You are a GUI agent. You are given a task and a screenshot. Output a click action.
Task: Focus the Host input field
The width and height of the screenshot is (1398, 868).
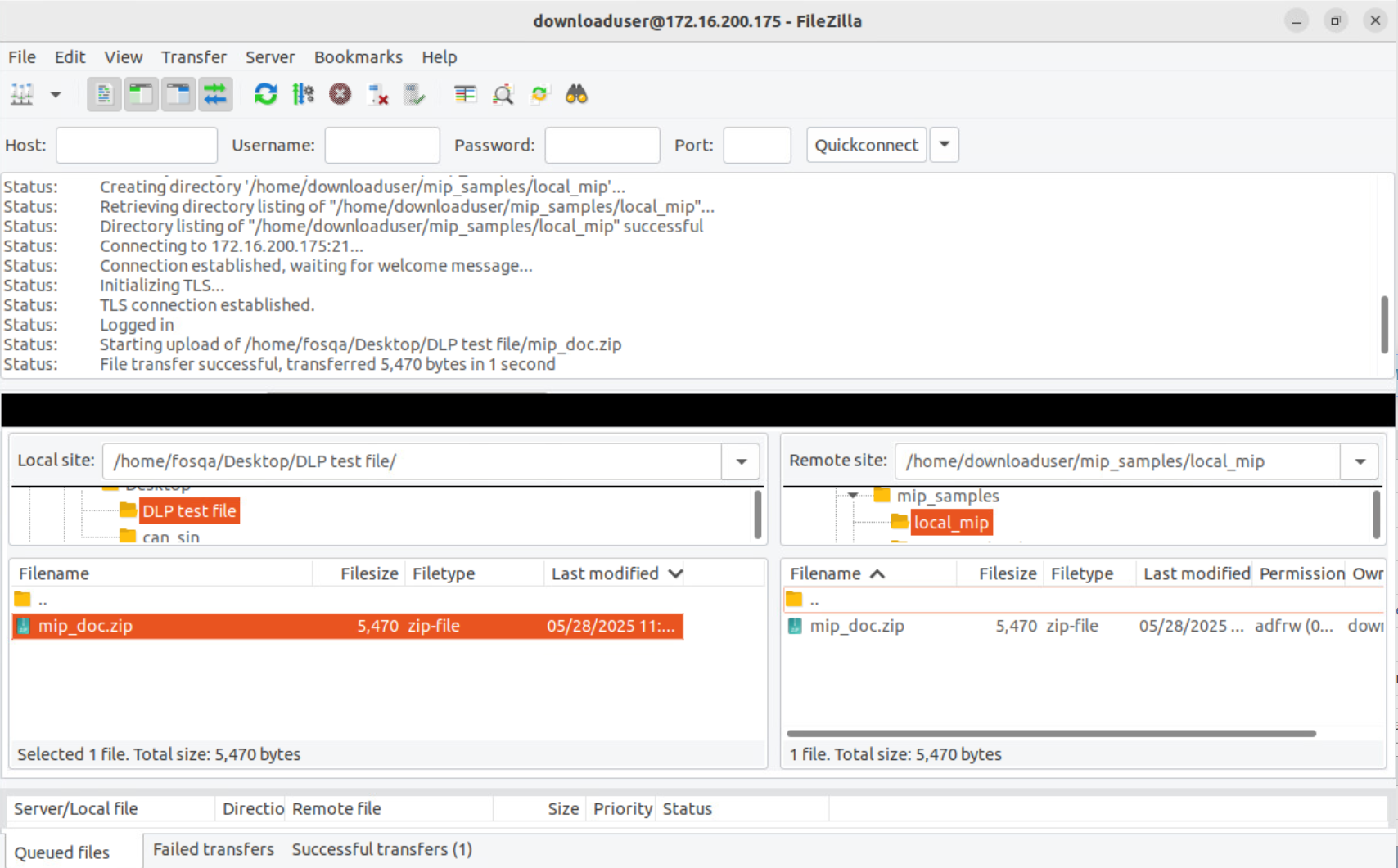point(137,145)
